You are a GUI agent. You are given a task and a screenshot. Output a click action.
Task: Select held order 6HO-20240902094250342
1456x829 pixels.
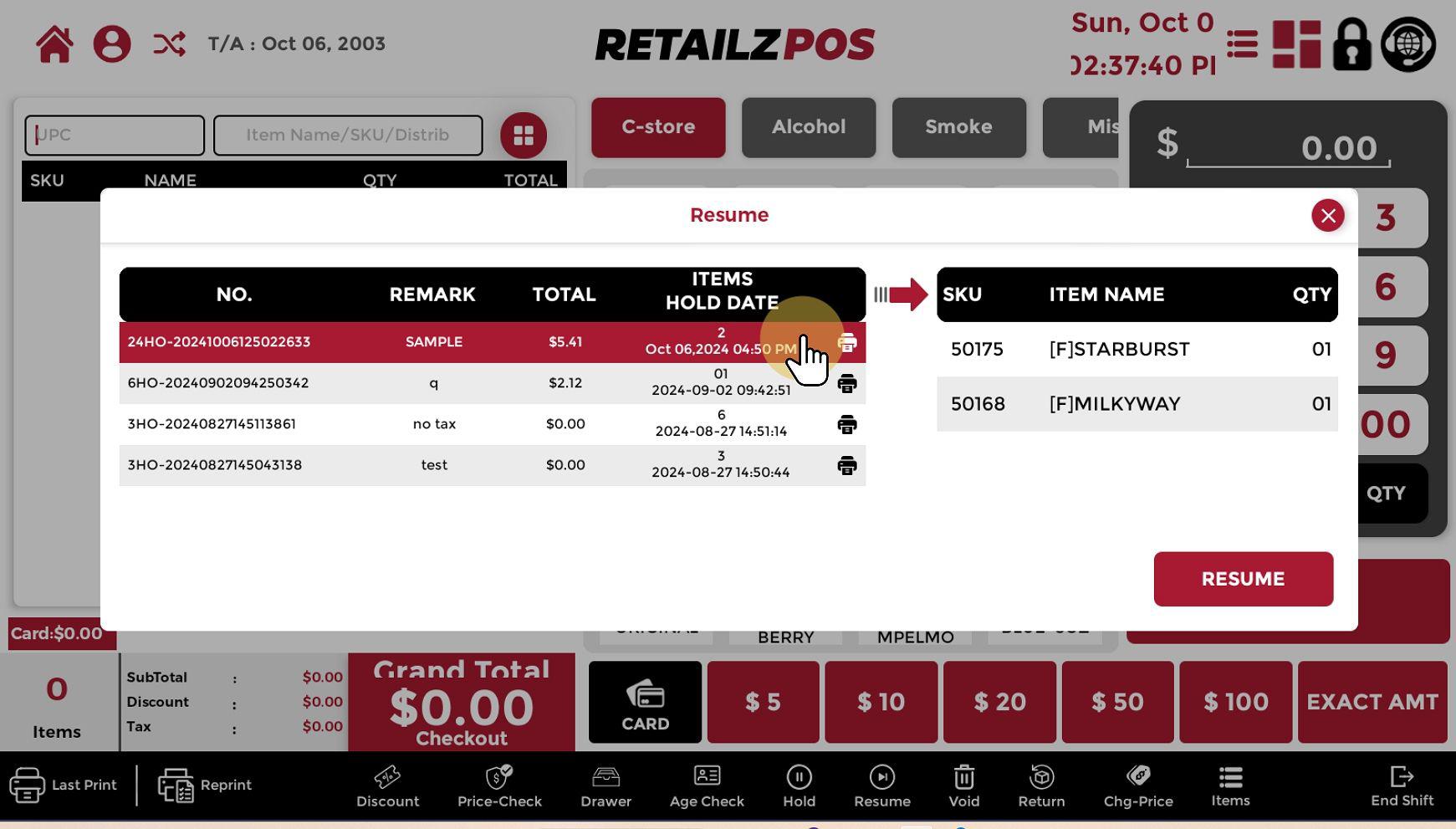coord(218,383)
